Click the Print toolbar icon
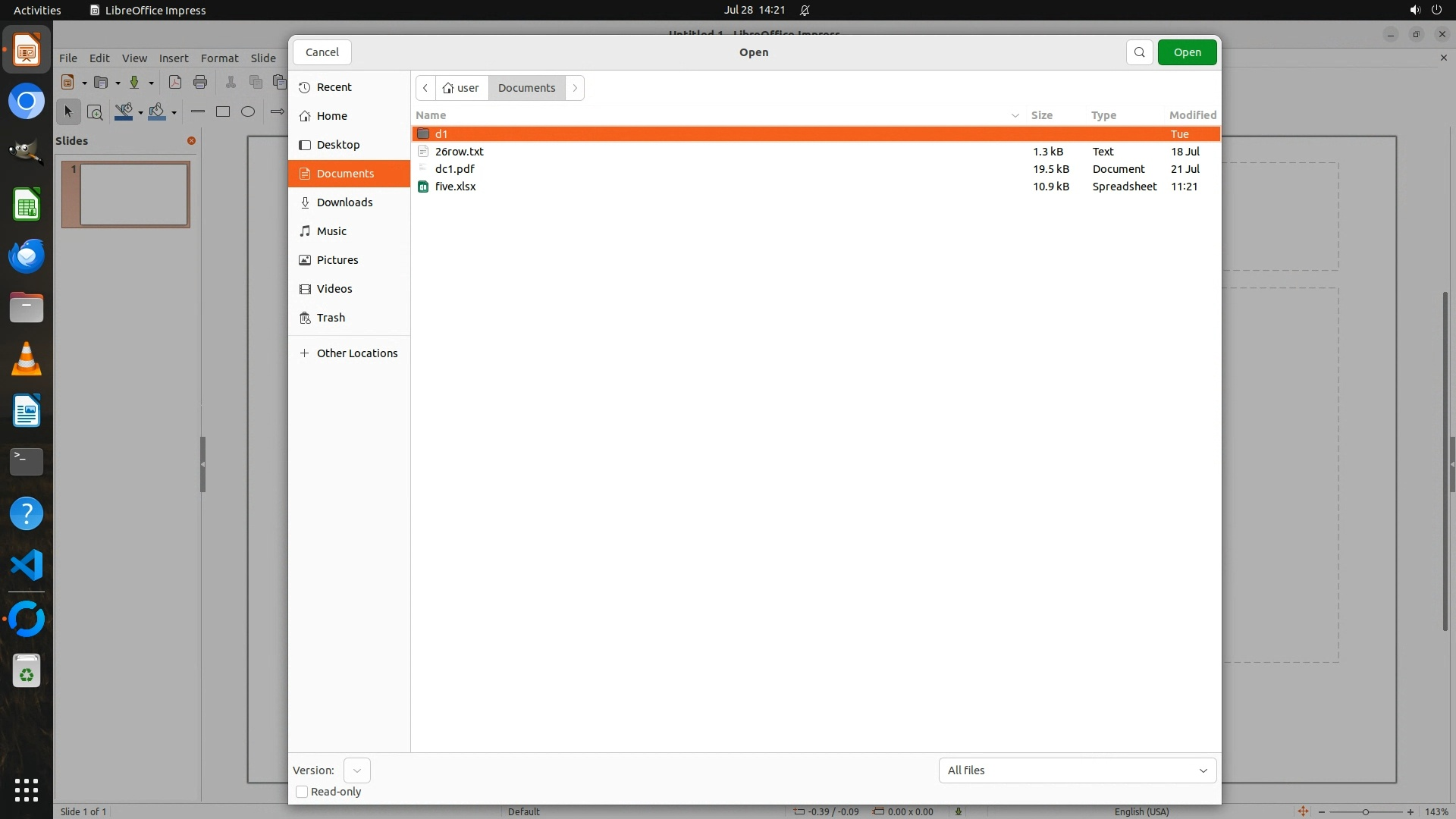The height and width of the screenshot is (819, 1456). [x=200, y=82]
